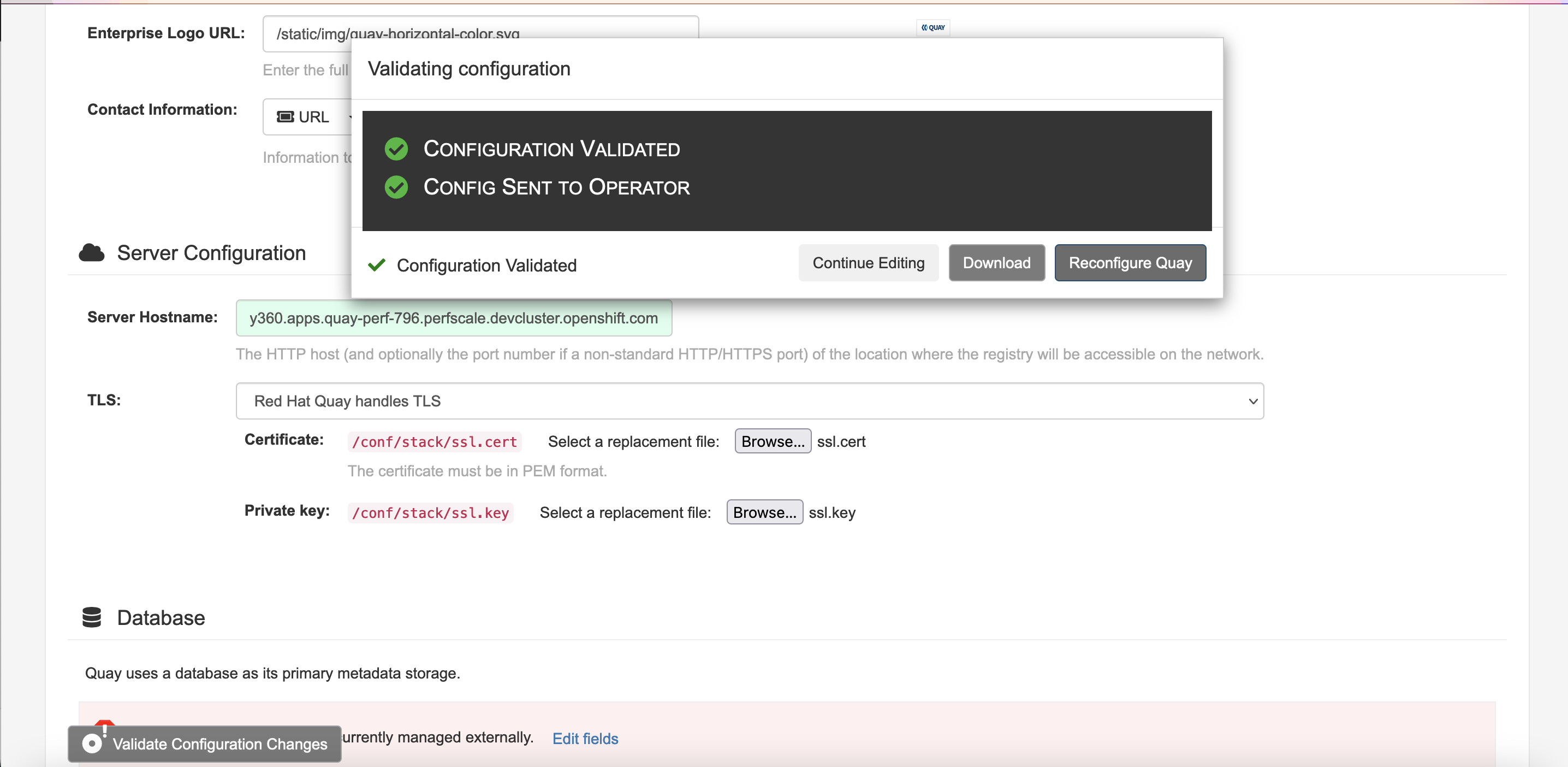Click green check beside Configuration Validated heading

[396, 149]
